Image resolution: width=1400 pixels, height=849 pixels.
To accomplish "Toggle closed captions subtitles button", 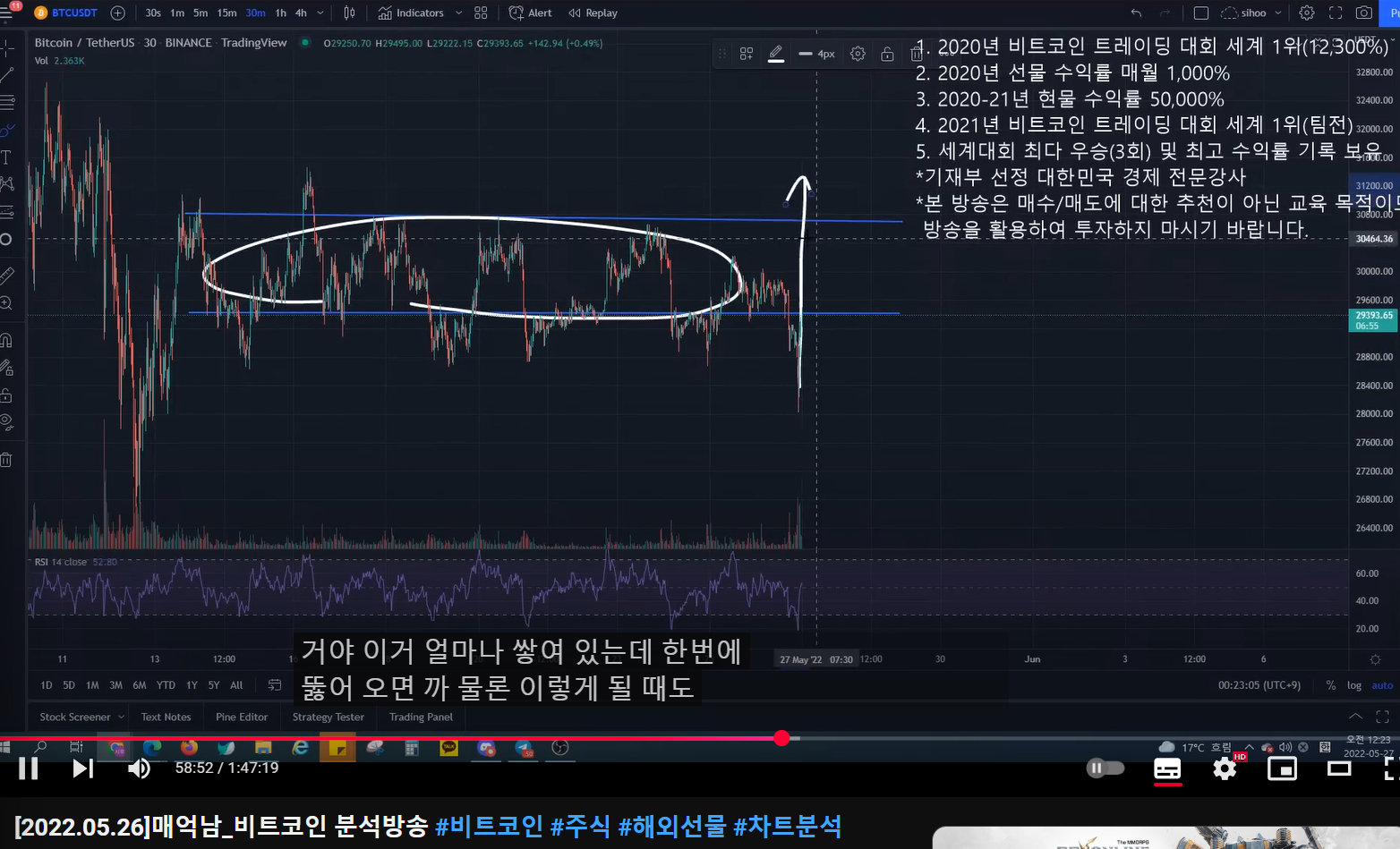I will 1167,768.
